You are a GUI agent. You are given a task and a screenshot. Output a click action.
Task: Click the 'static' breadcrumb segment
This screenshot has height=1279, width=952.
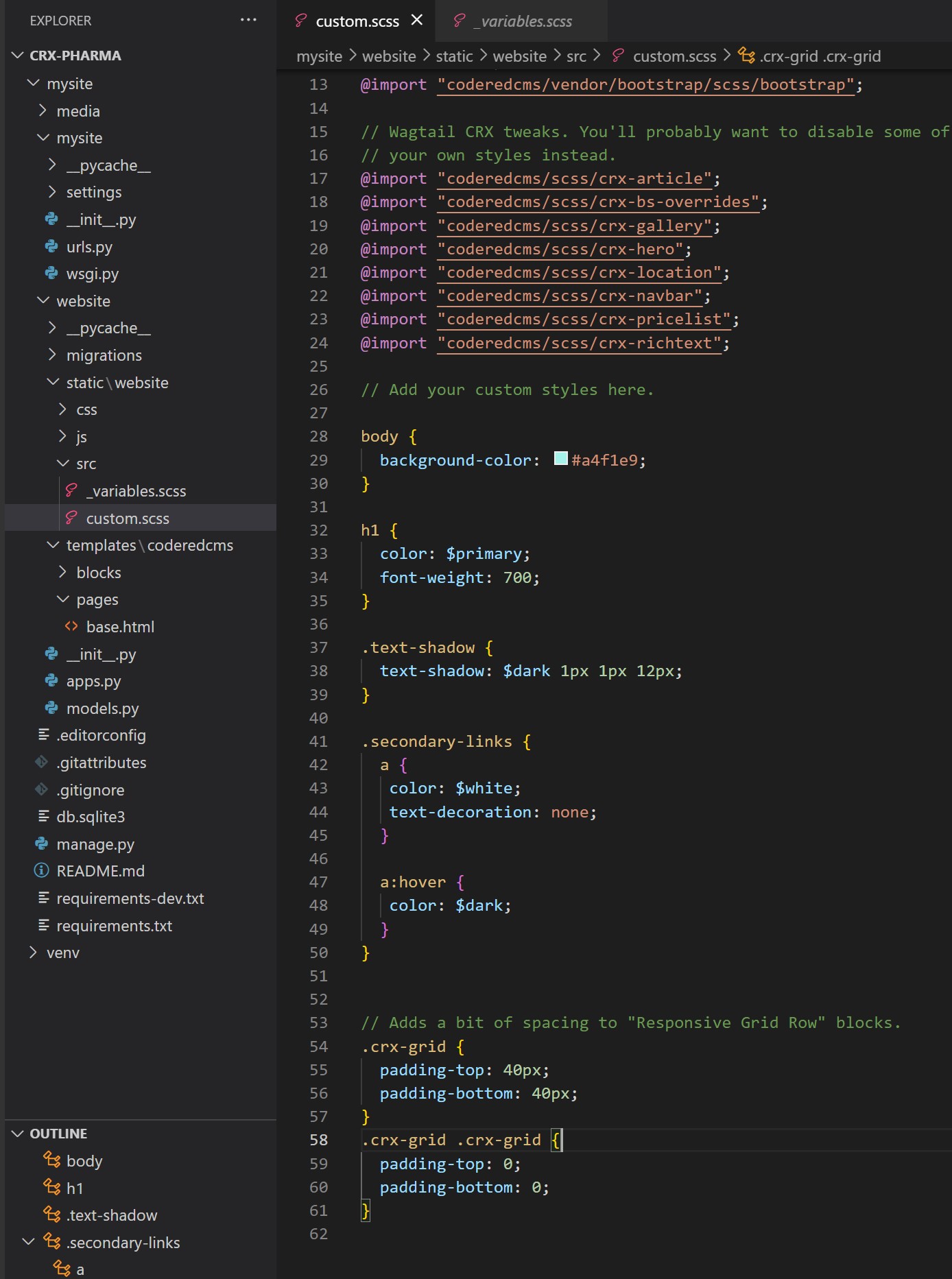tap(454, 56)
